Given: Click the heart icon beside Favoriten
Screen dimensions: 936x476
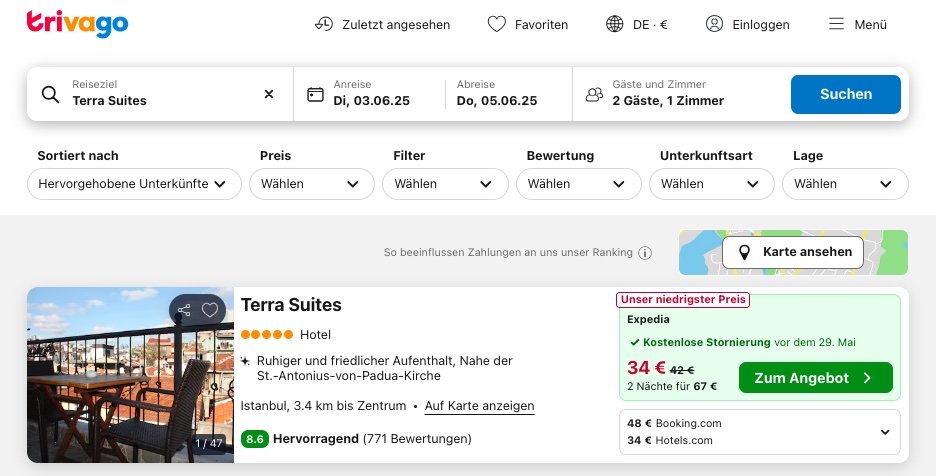Looking at the screenshot, I should click(x=496, y=24).
